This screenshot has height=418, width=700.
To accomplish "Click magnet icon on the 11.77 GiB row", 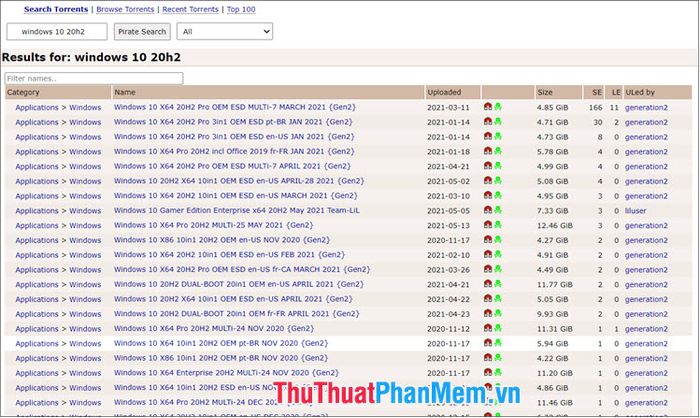I will tap(488, 284).
